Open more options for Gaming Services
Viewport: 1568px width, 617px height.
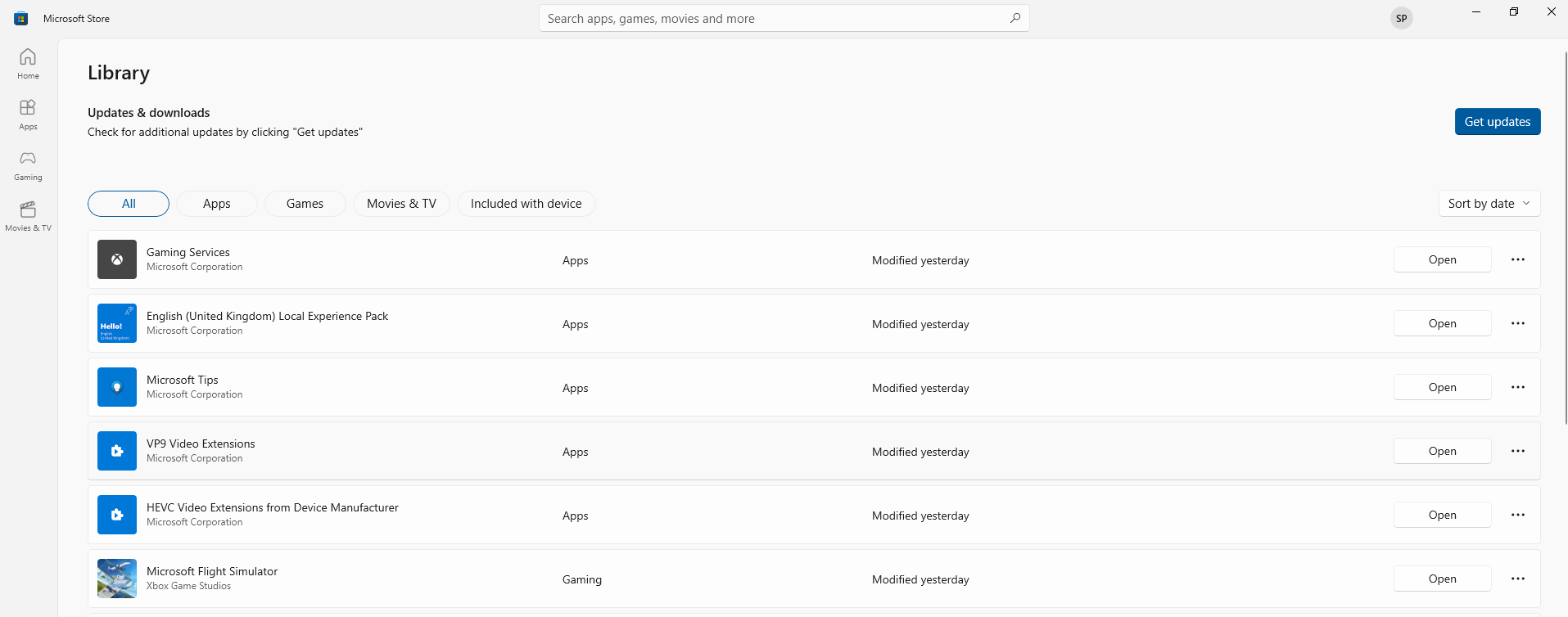pyautogui.click(x=1517, y=259)
